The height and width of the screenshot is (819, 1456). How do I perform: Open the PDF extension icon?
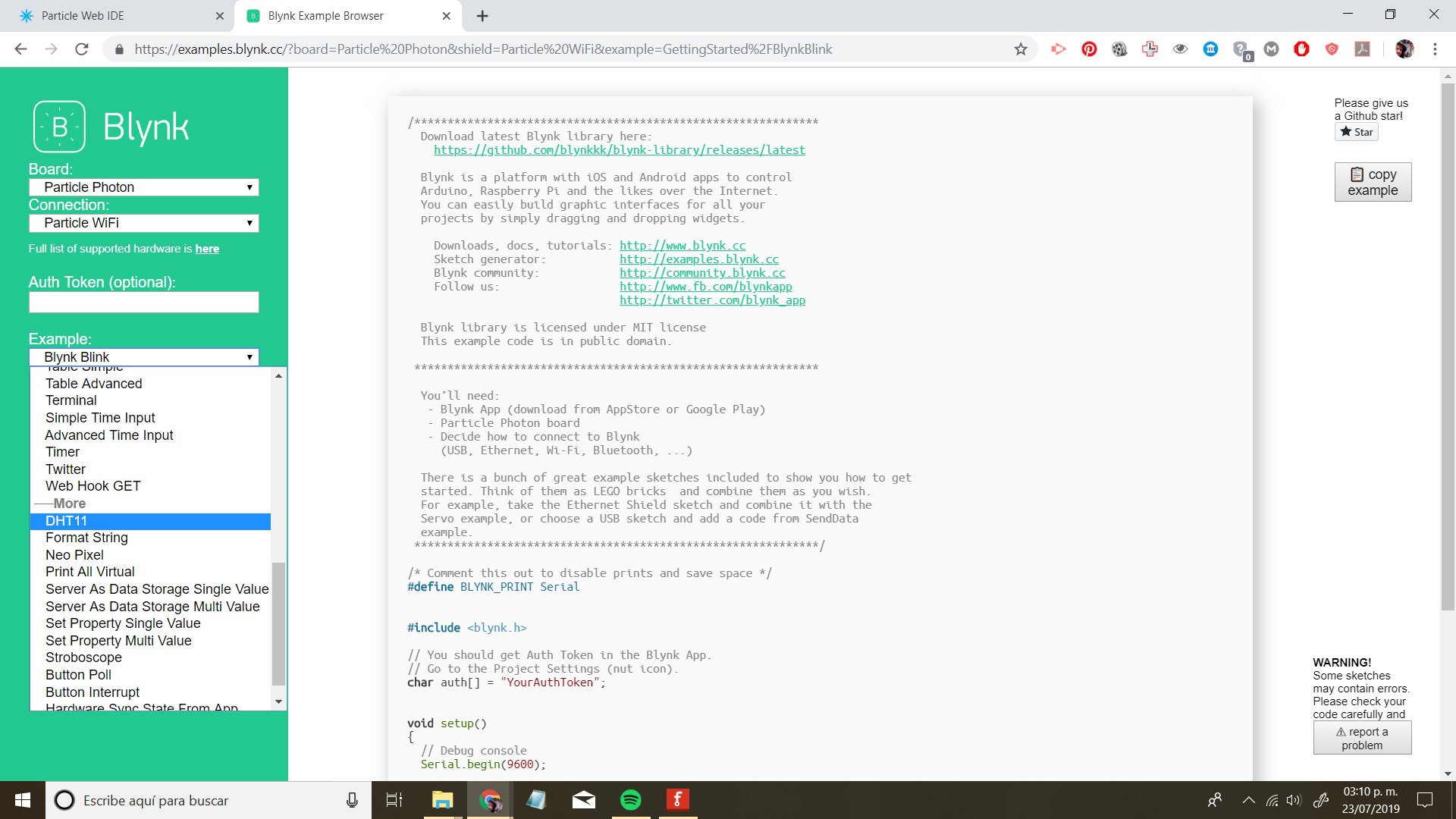[x=1363, y=49]
